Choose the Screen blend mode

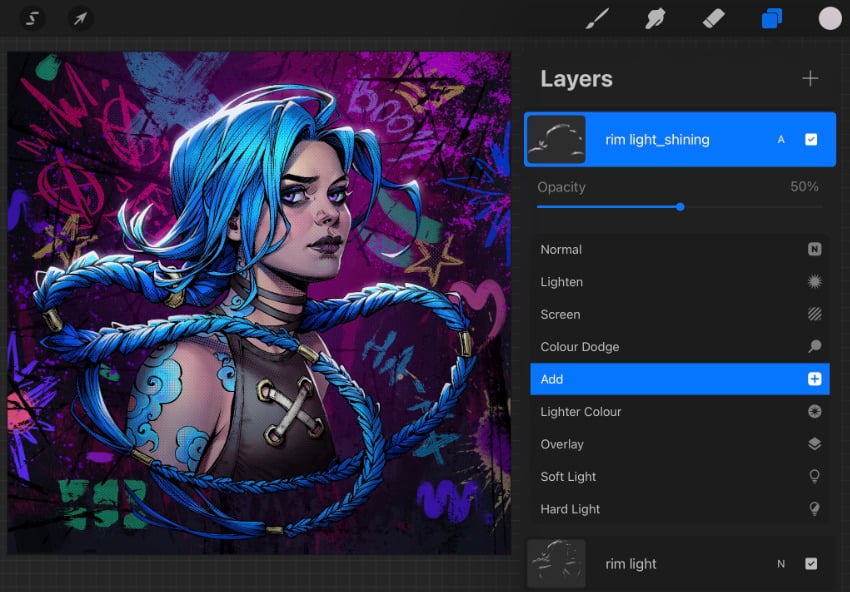point(680,314)
